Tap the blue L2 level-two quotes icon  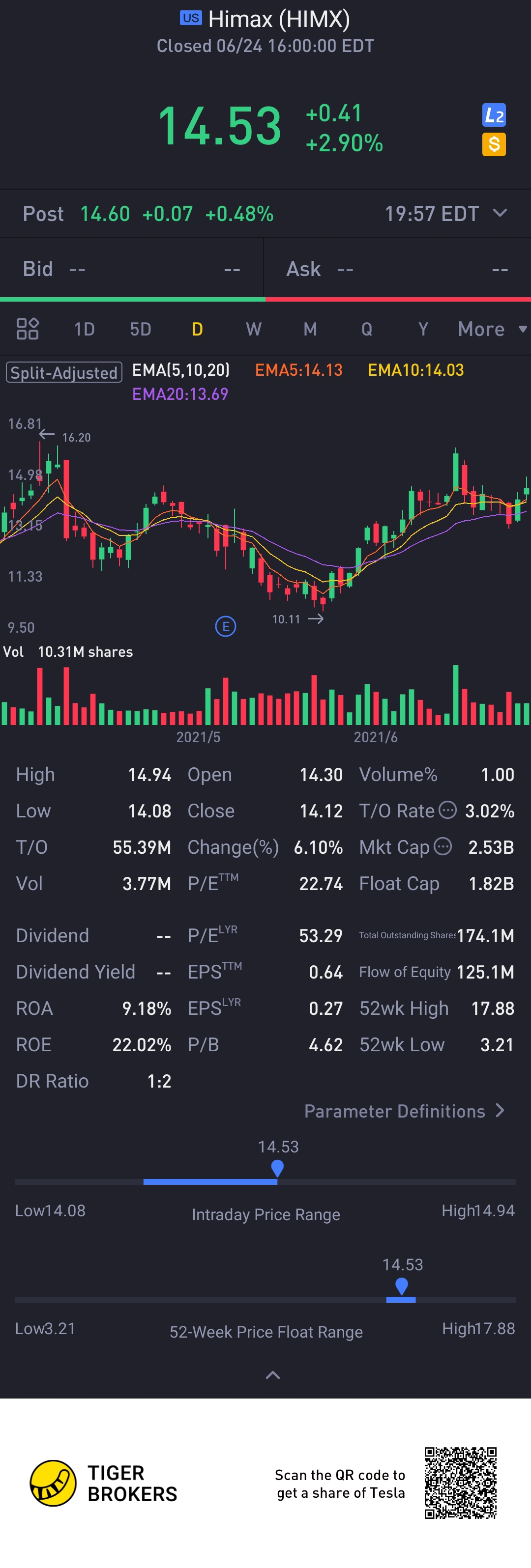[494, 115]
